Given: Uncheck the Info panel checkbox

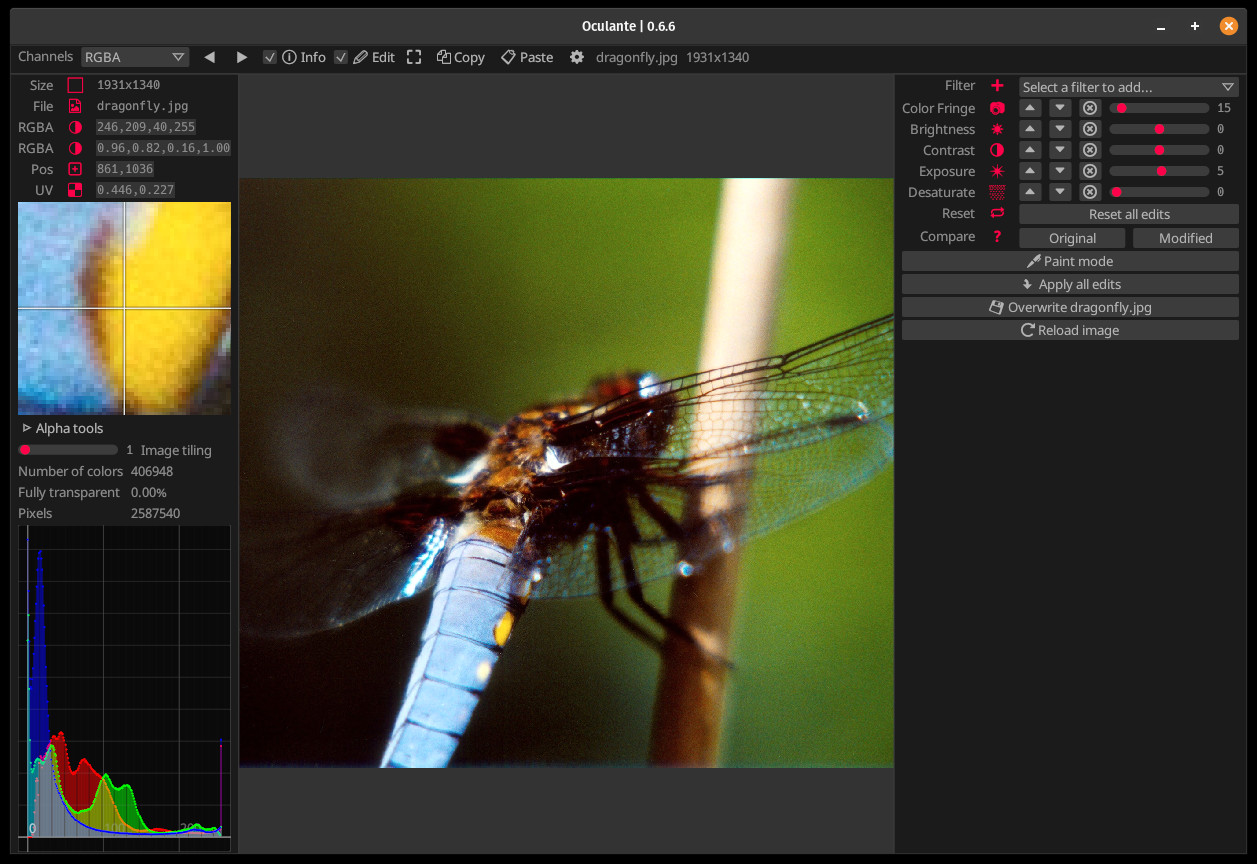Looking at the screenshot, I should [x=270, y=57].
